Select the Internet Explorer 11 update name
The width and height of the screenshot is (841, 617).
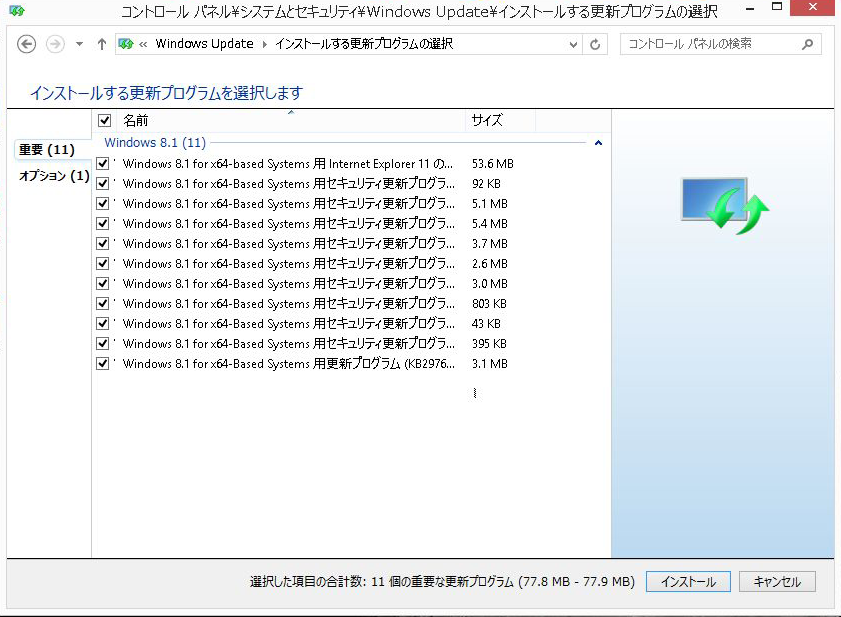click(x=287, y=164)
